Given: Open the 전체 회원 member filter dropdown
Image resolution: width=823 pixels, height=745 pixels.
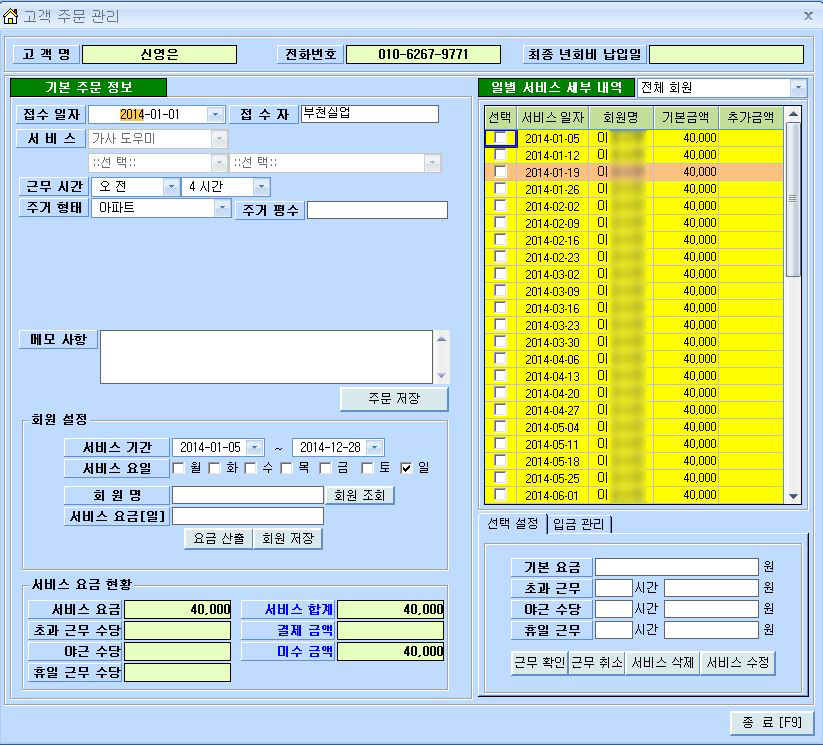Looking at the screenshot, I should click(798, 88).
